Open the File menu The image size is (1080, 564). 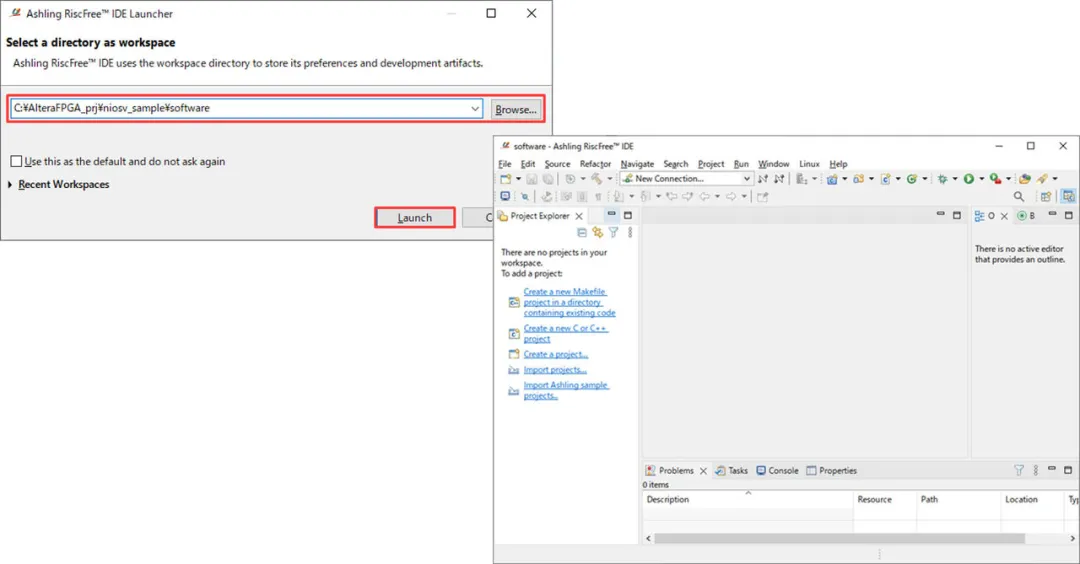(x=505, y=164)
